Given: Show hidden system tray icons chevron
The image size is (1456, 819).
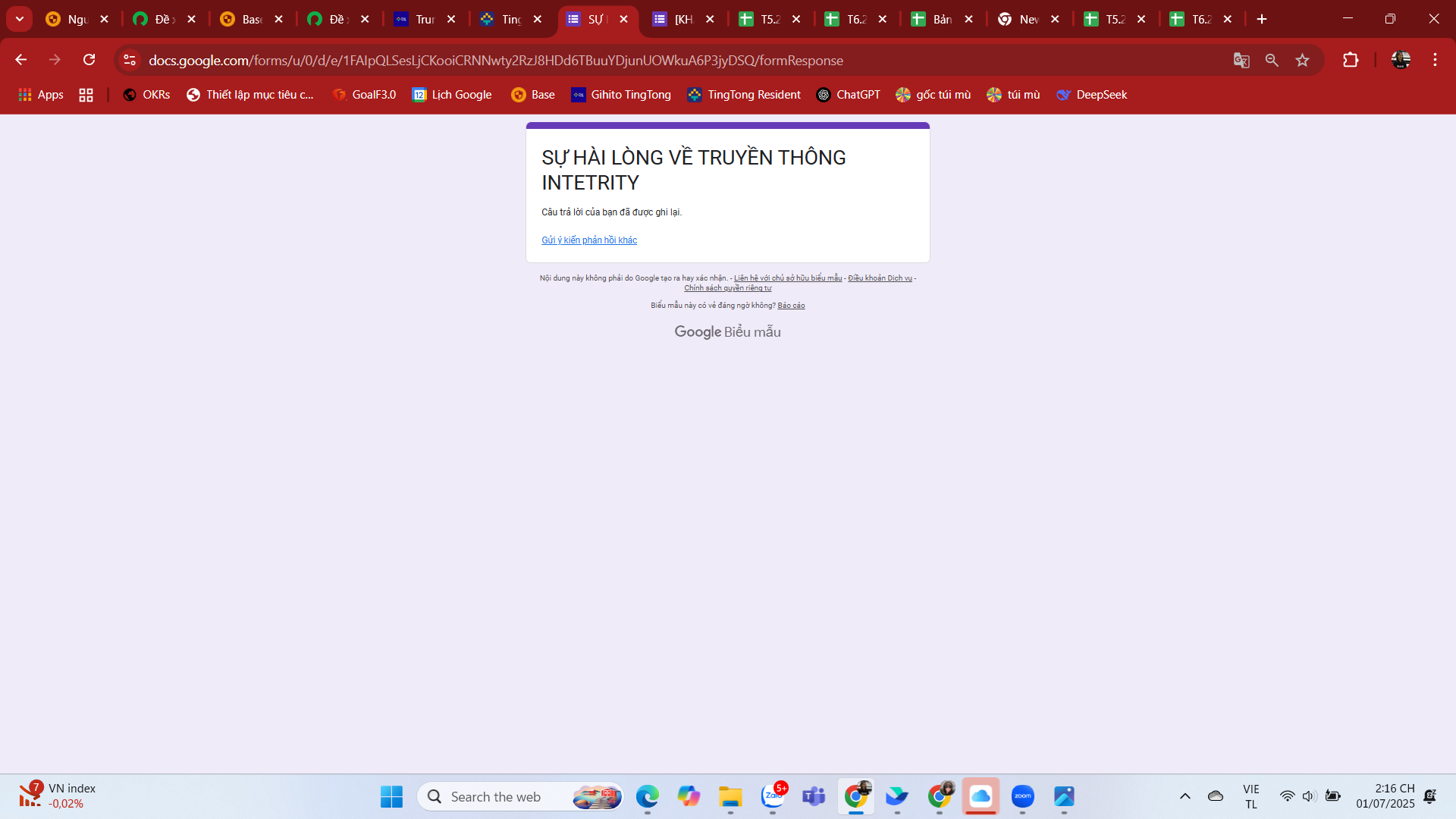Looking at the screenshot, I should click(x=1185, y=796).
